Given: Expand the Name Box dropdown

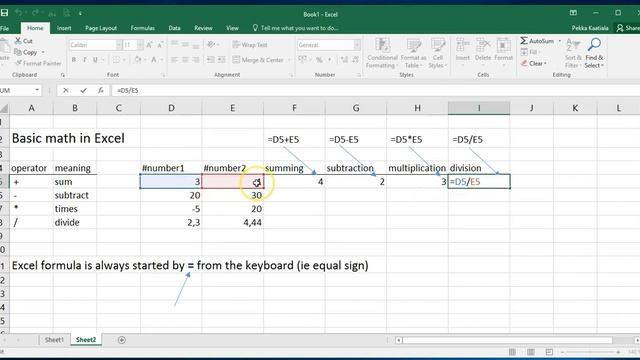Looking at the screenshot, I should 37,90.
